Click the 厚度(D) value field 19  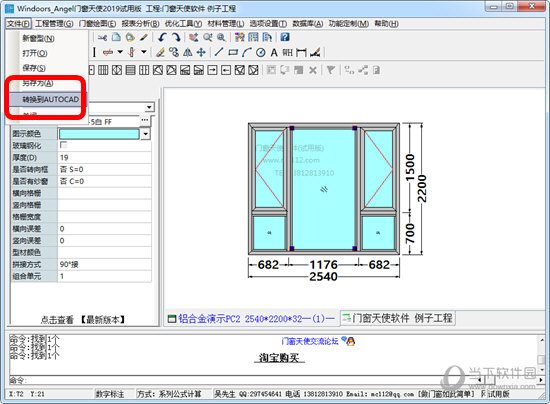tap(105, 157)
